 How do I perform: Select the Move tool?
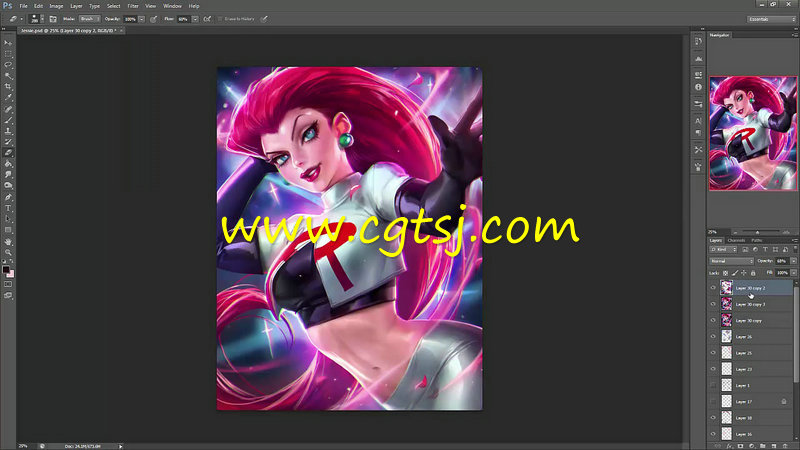tap(8, 43)
